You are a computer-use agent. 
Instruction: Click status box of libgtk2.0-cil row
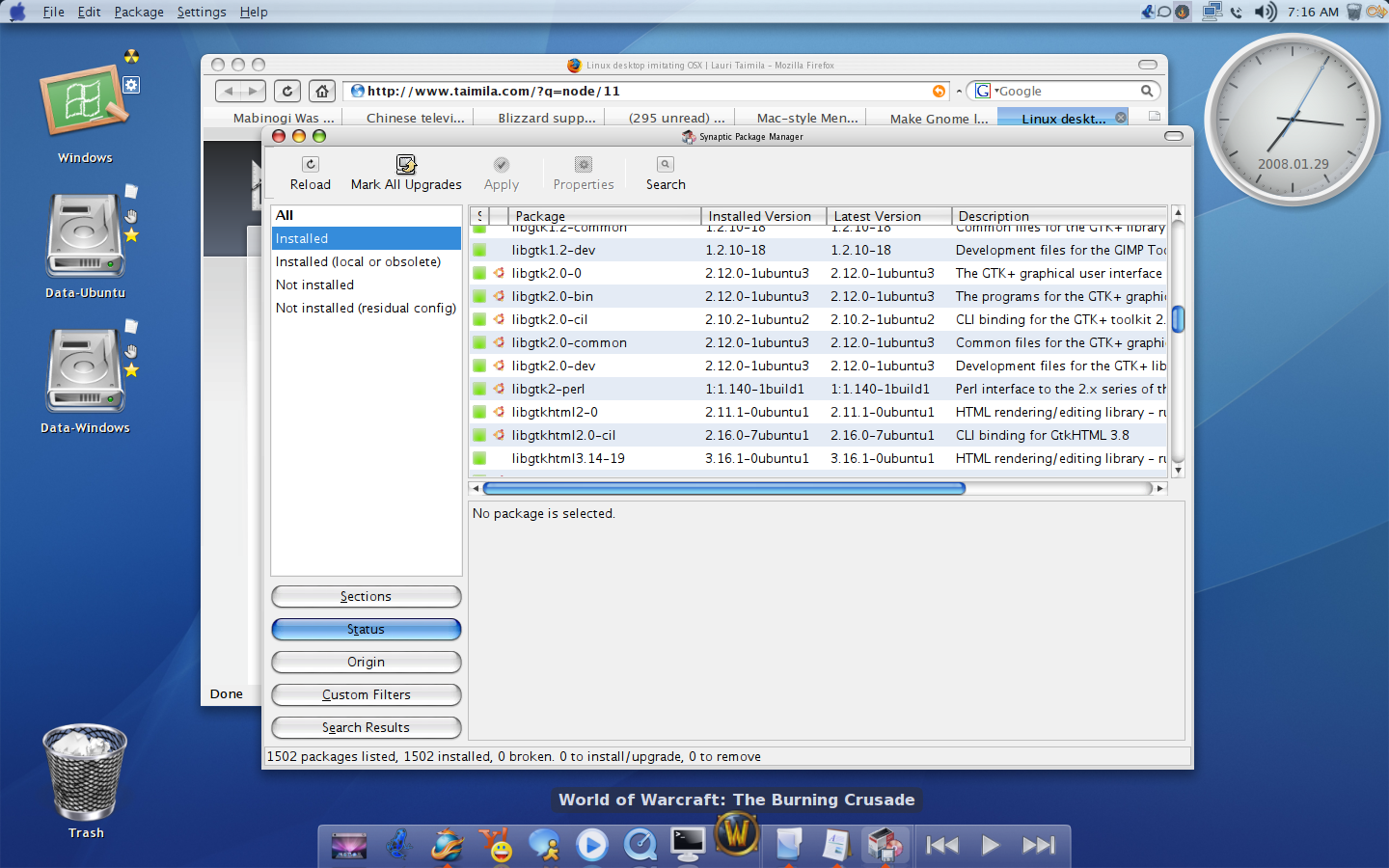tap(479, 319)
